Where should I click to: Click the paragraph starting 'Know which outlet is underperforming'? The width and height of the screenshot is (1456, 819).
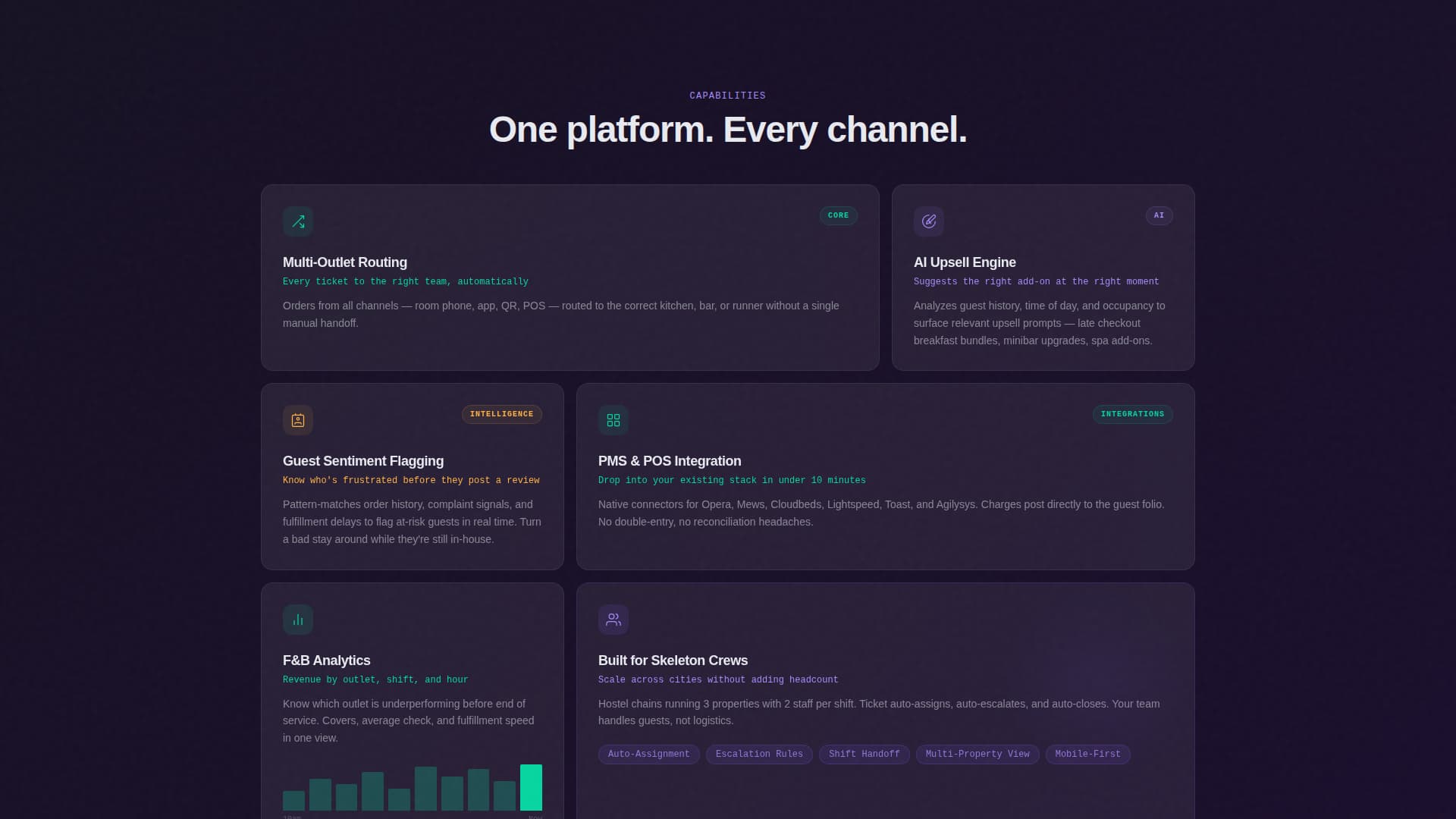[x=409, y=721]
